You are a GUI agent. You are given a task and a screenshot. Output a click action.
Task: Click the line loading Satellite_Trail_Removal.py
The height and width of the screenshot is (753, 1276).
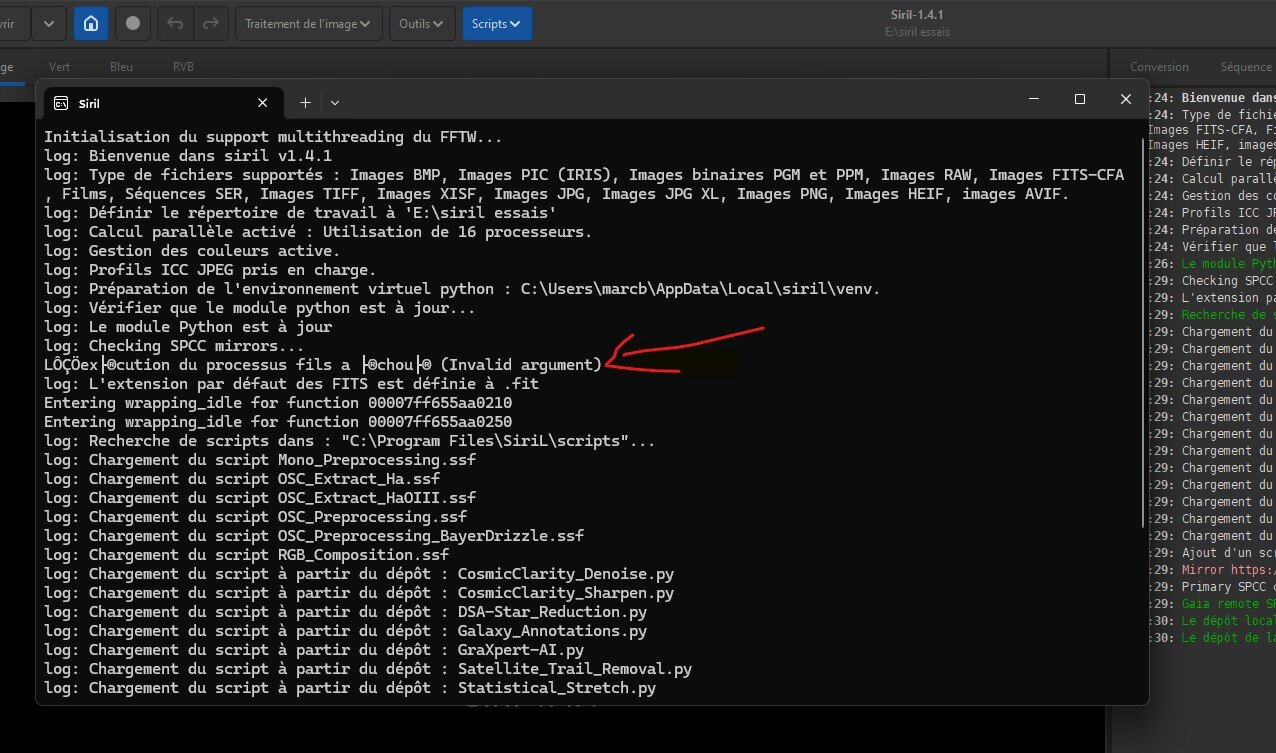(368, 669)
